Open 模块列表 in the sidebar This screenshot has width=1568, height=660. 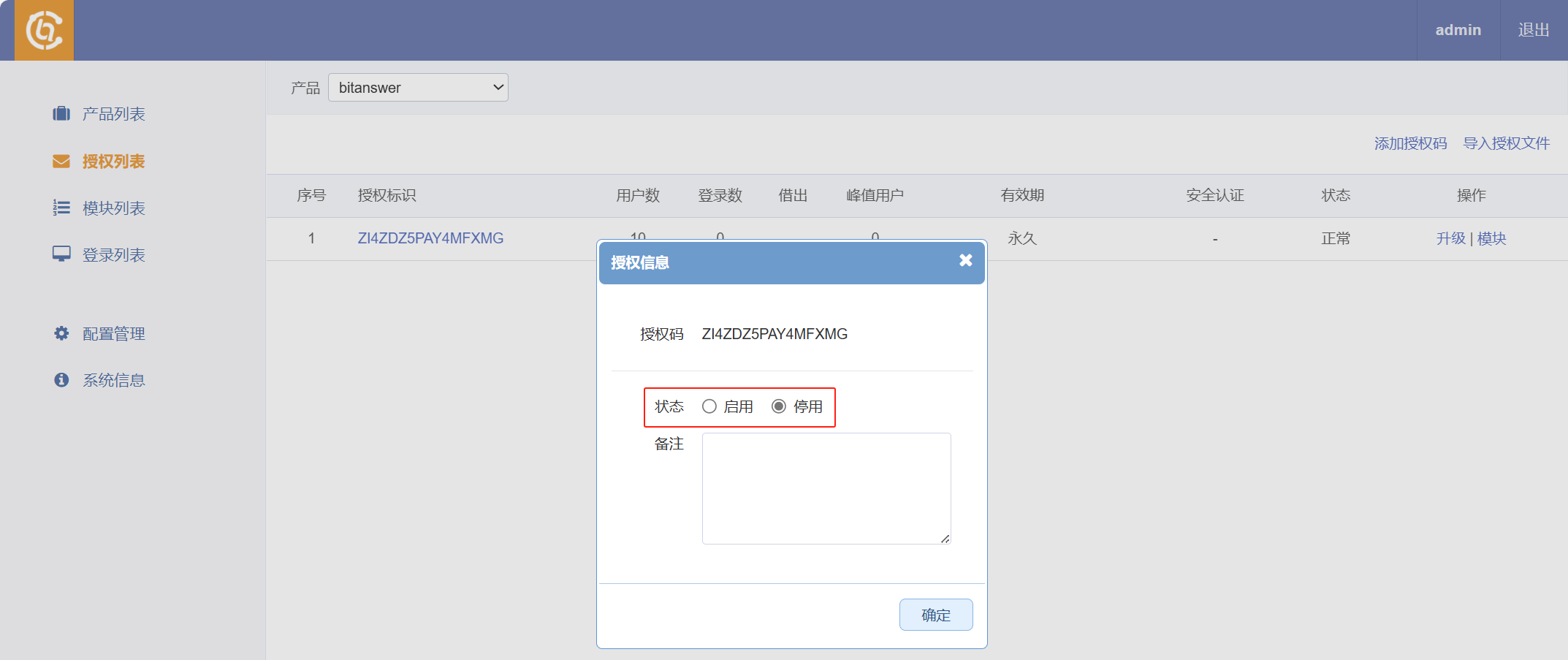click(113, 208)
